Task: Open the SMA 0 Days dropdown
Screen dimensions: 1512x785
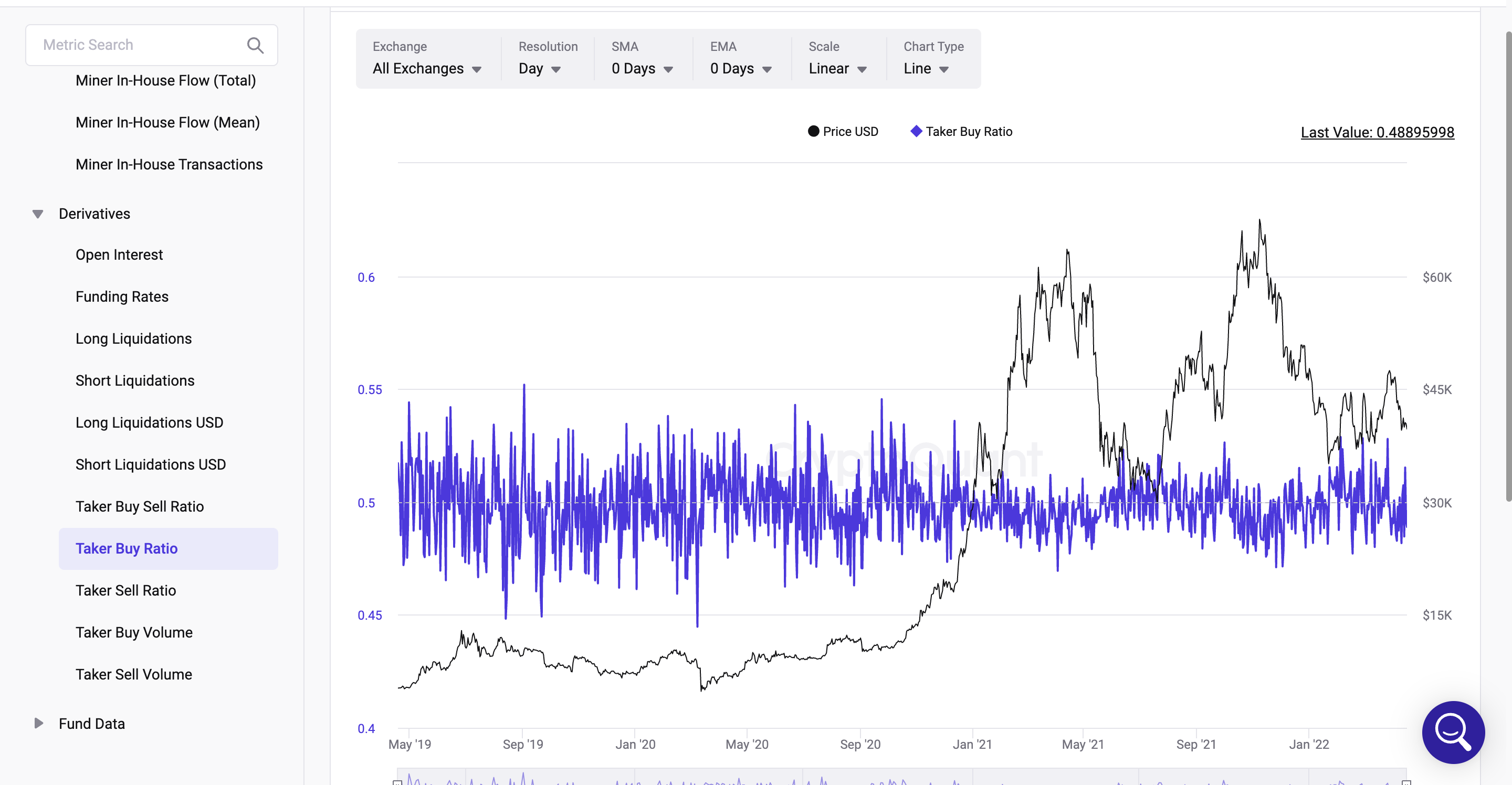Action: click(x=642, y=69)
